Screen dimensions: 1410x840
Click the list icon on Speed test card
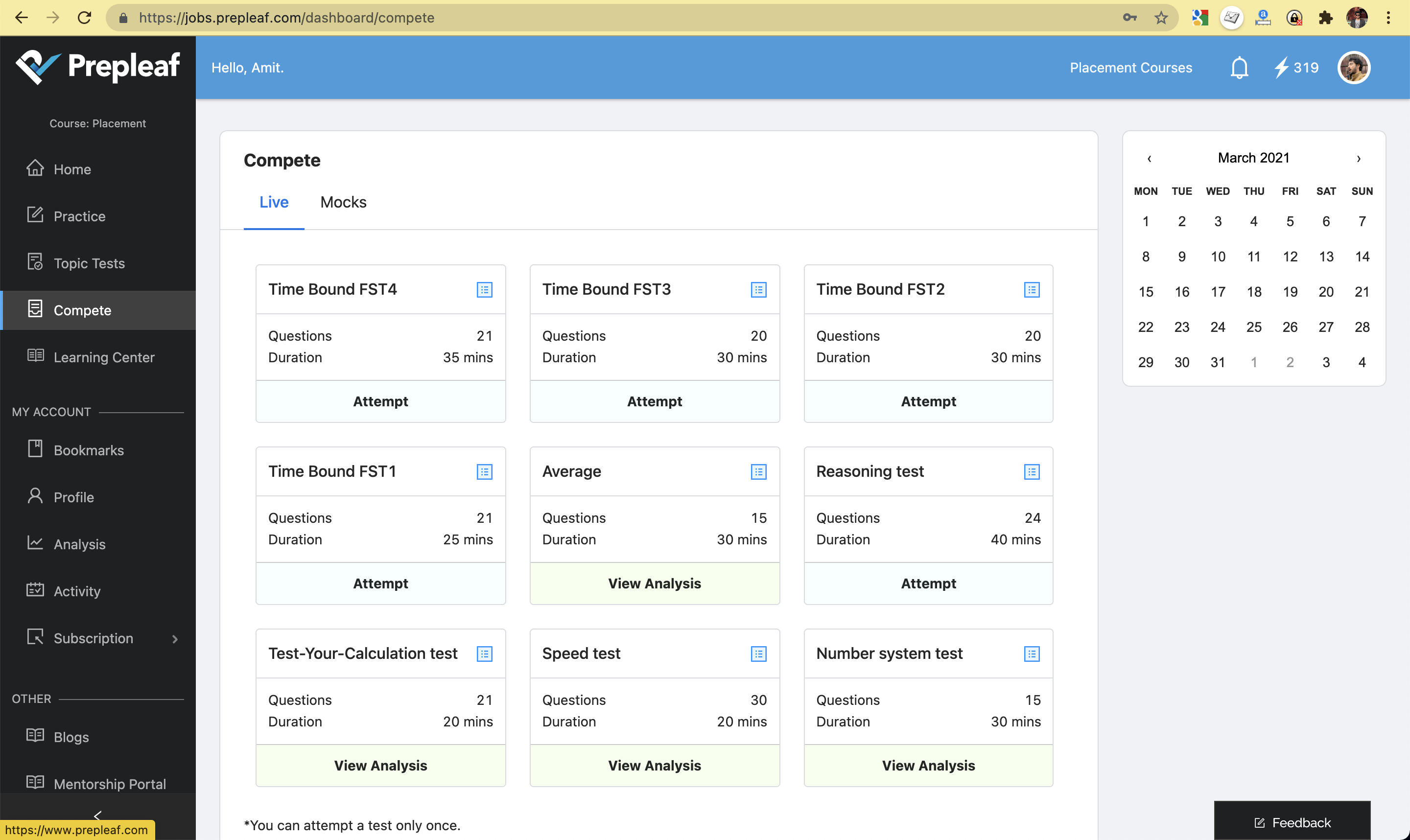pos(758,654)
